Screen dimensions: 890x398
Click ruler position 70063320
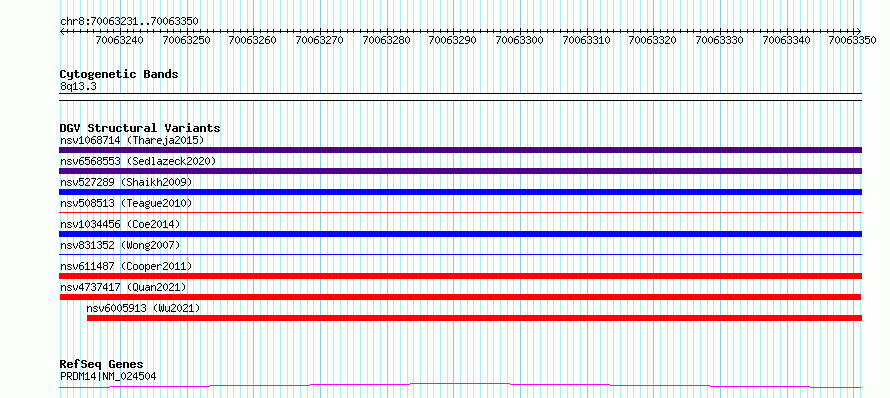pyautogui.click(x=652, y=40)
